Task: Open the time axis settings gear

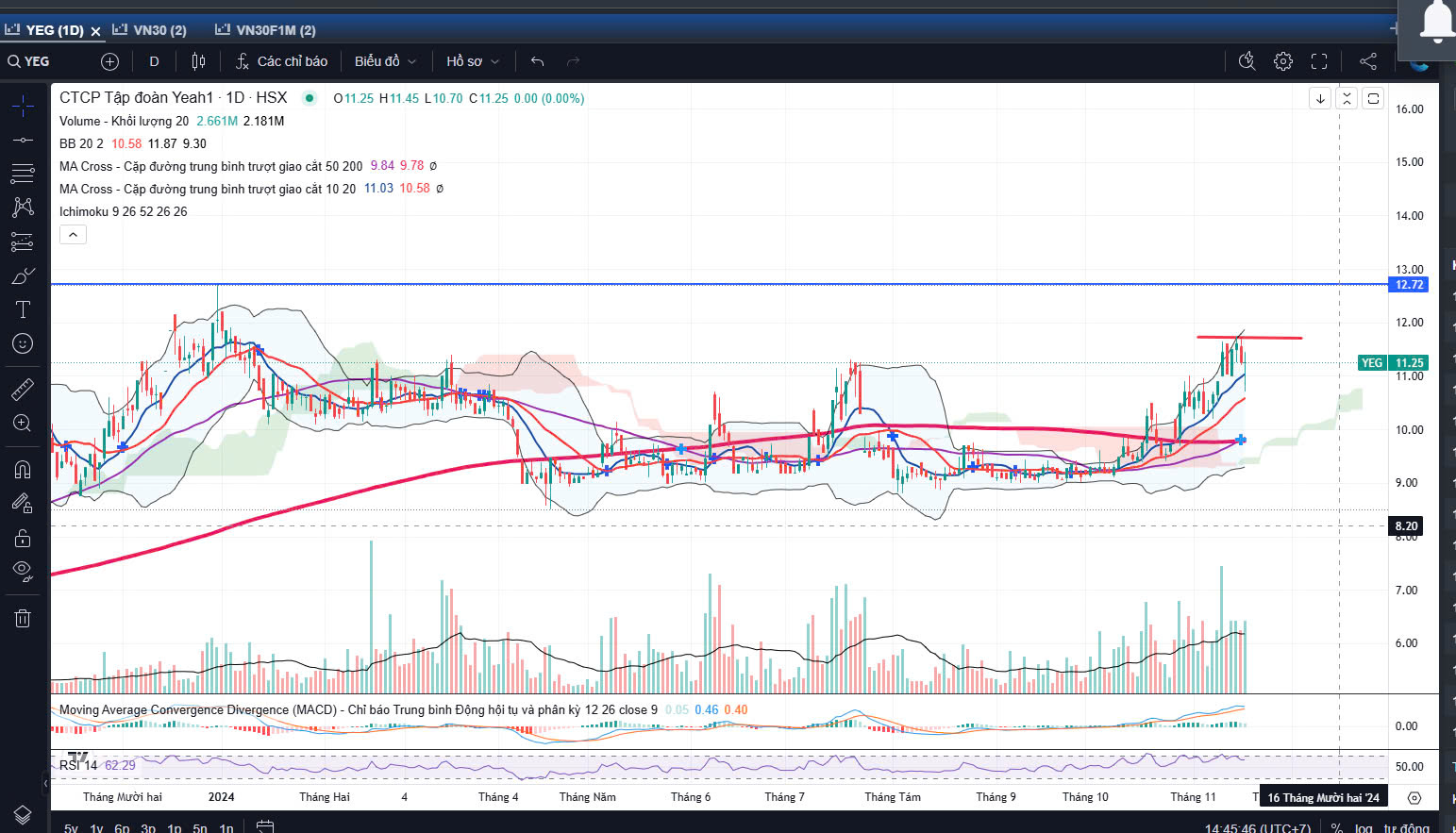Action: pyautogui.click(x=1414, y=797)
